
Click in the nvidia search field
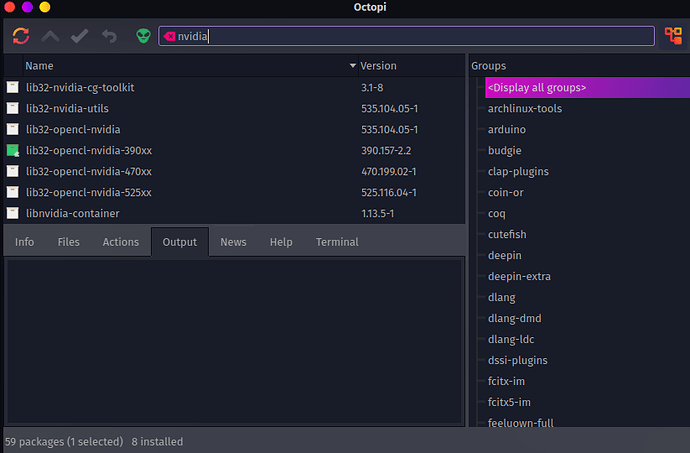pos(406,36)
